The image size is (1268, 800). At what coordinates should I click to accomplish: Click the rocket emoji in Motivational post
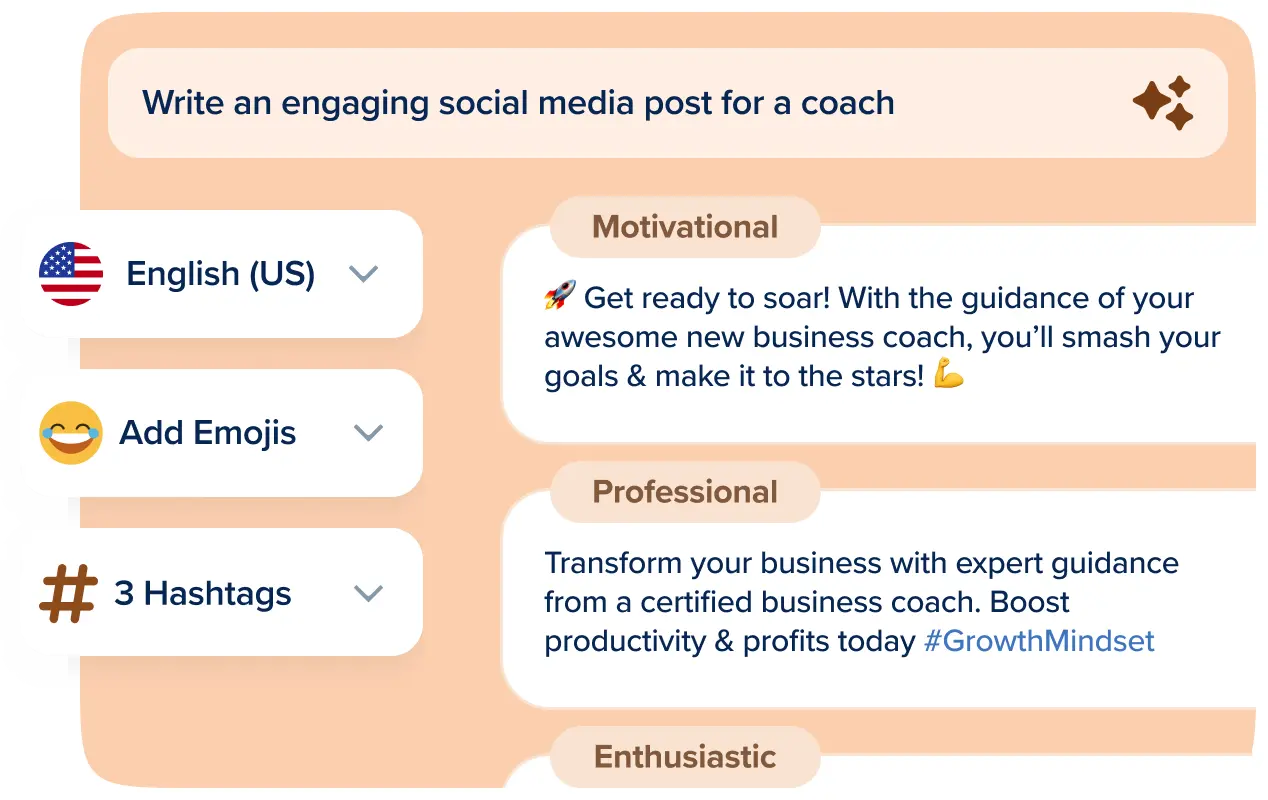click(x=560, y=297)
